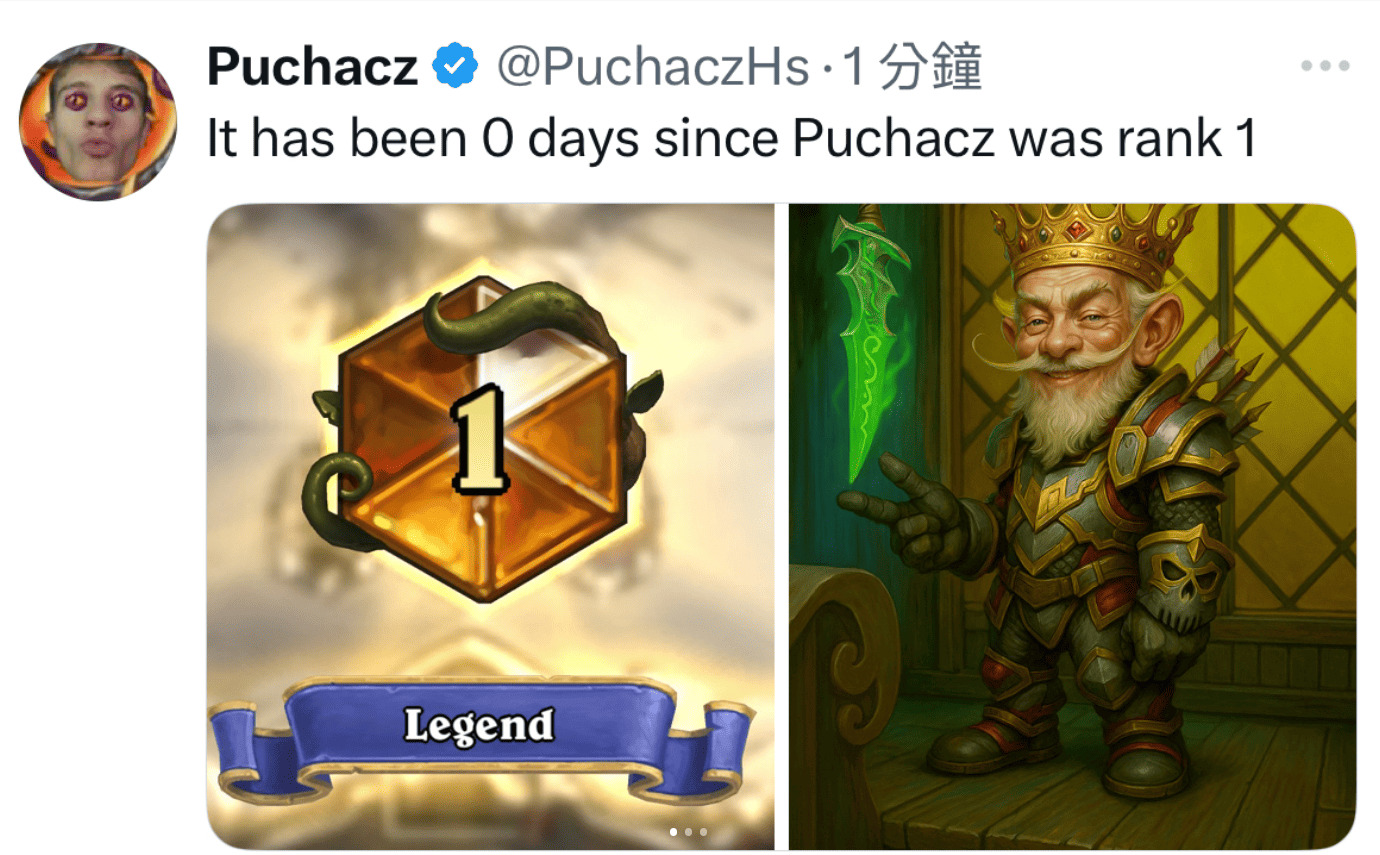
Task: Open the tweet via 1 分鐘 timestamp
Action: [912, 67]
